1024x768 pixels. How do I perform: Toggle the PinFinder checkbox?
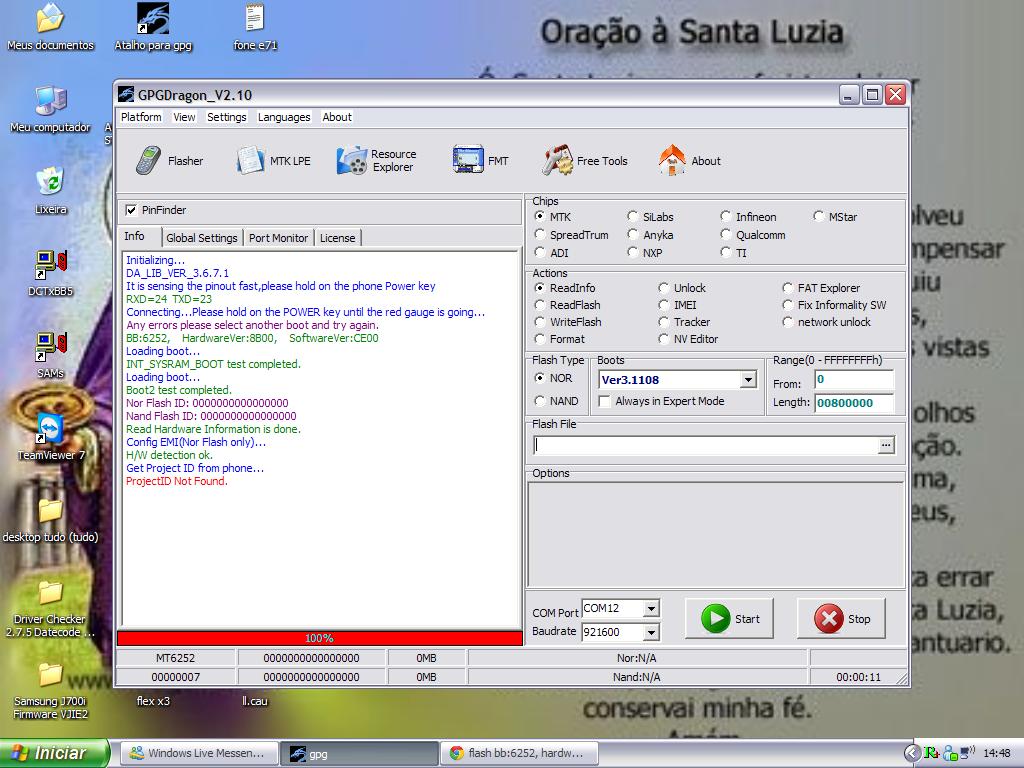[131, 210]
